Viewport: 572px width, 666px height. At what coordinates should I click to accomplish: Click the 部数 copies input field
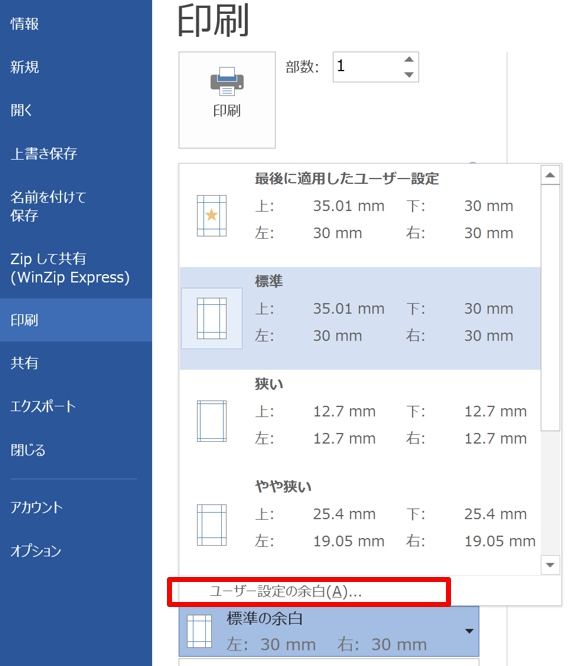pyautogui.click(x=367, y=67)
